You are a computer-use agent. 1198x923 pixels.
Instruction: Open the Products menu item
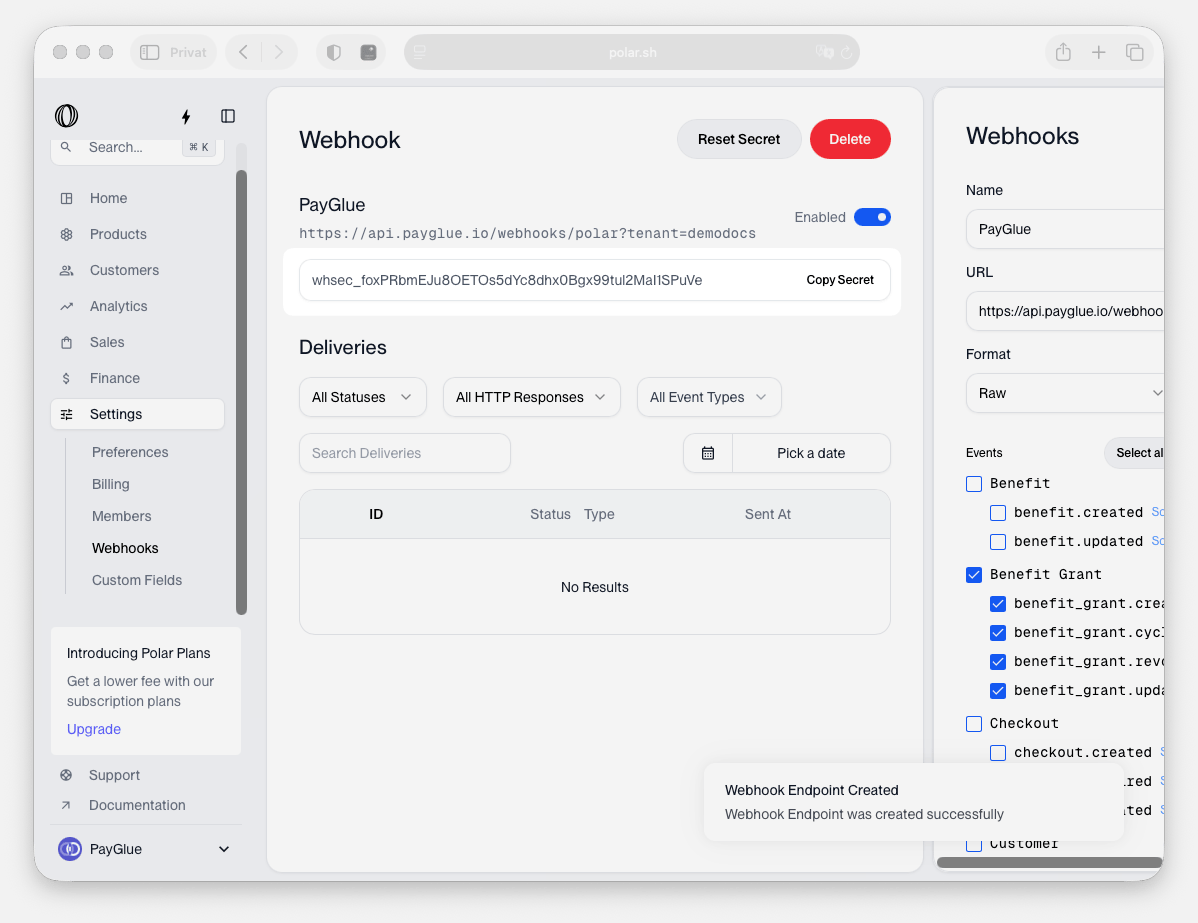[x=138, y=235]
